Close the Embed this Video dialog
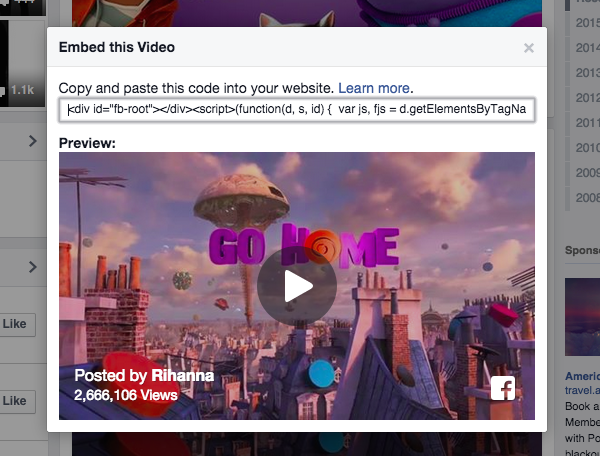The height and width of the screenshot is (456, 600). (529, 48)
